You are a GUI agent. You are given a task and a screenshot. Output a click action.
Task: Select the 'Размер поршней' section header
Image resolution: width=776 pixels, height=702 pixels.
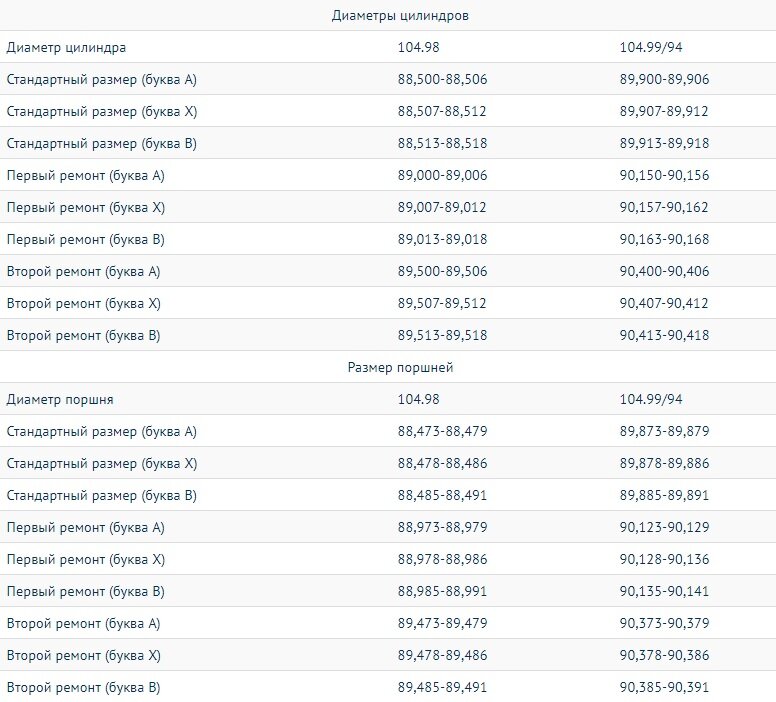[x=400, y=367]
